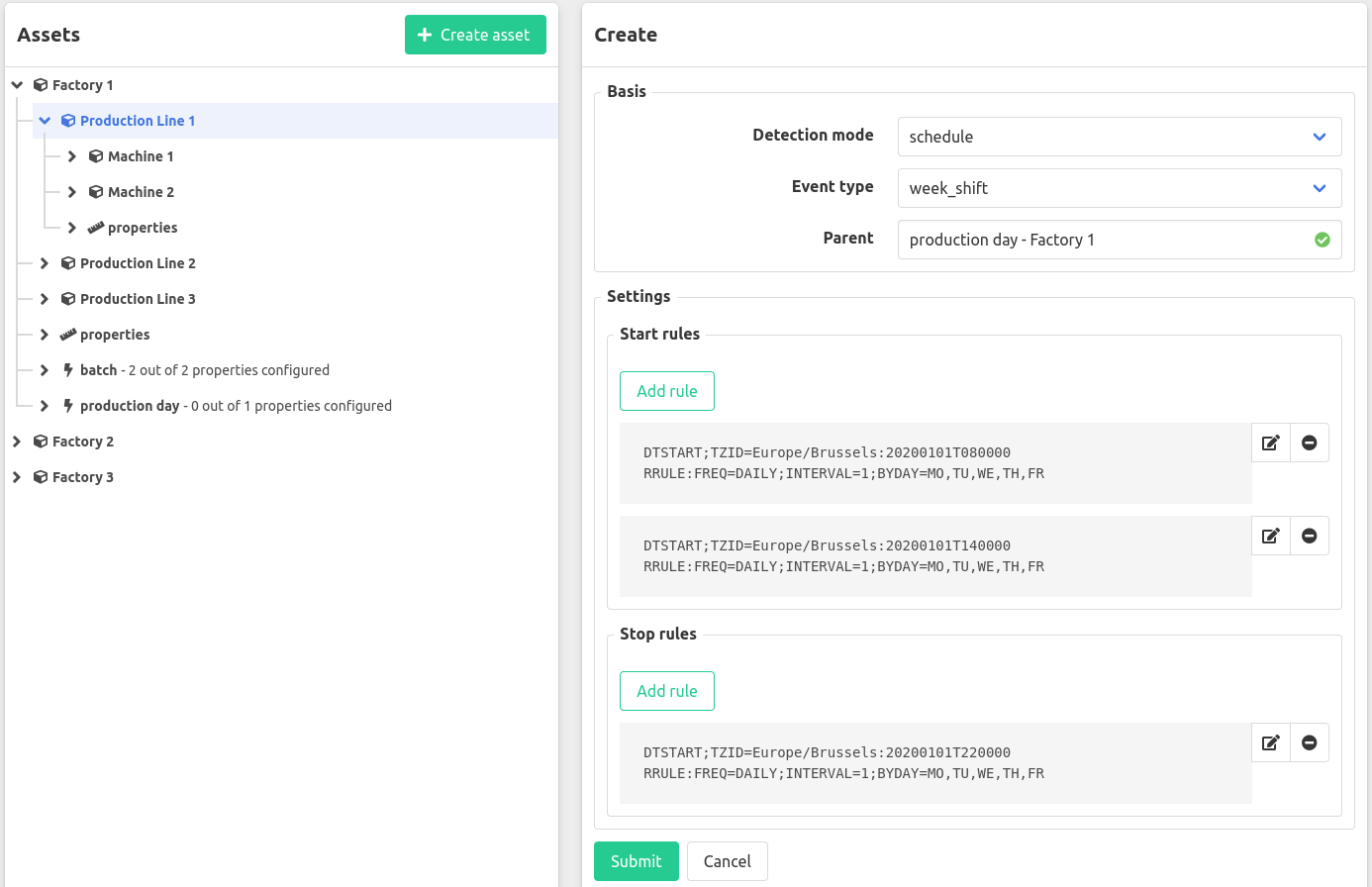Click the Factory 3 cube icon
The width and height of the screenshot is (1372, 887).
coord(41,477)
